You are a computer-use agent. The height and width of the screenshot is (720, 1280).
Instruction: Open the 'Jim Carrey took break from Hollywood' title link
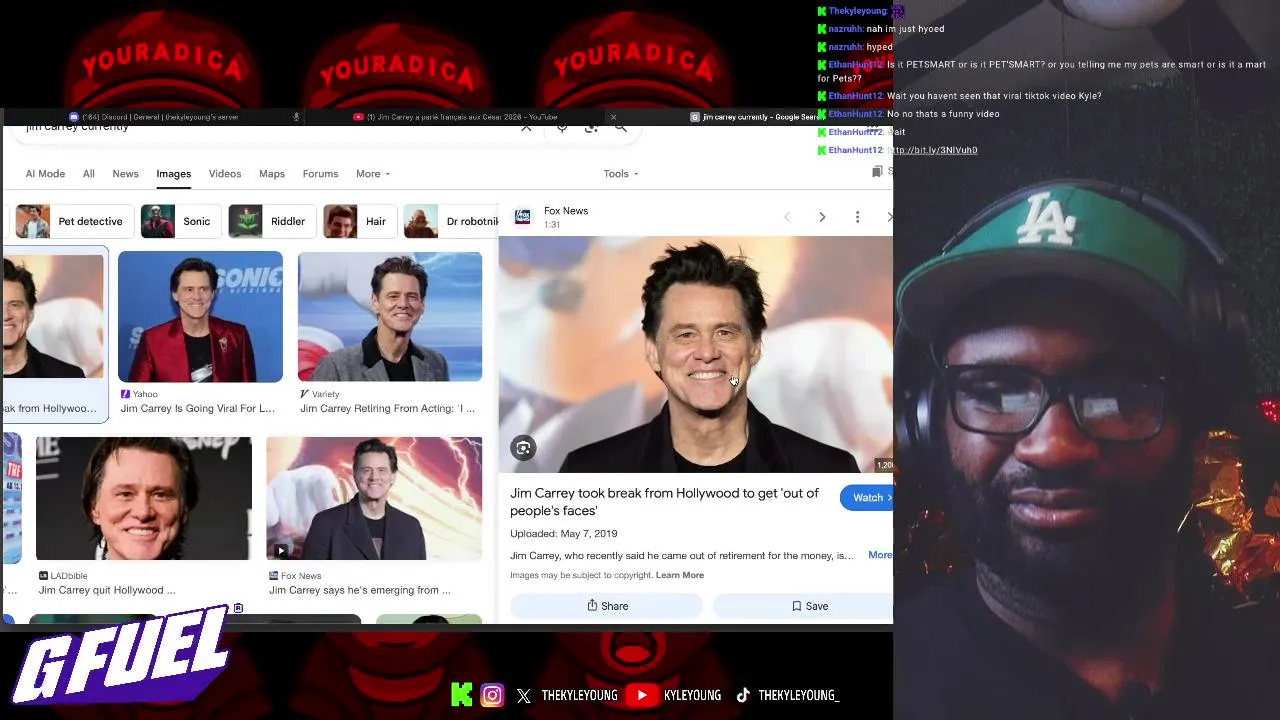[664, 502]
